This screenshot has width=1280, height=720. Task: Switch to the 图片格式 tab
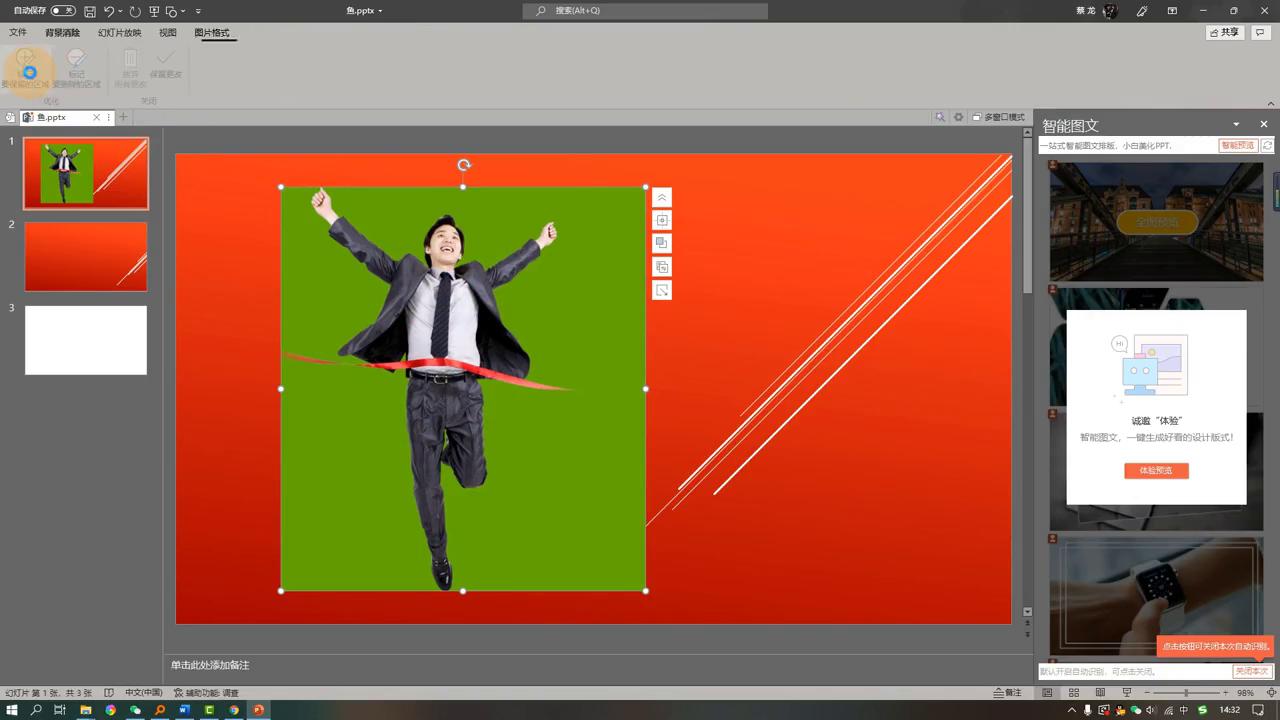[x=211, y=33]
